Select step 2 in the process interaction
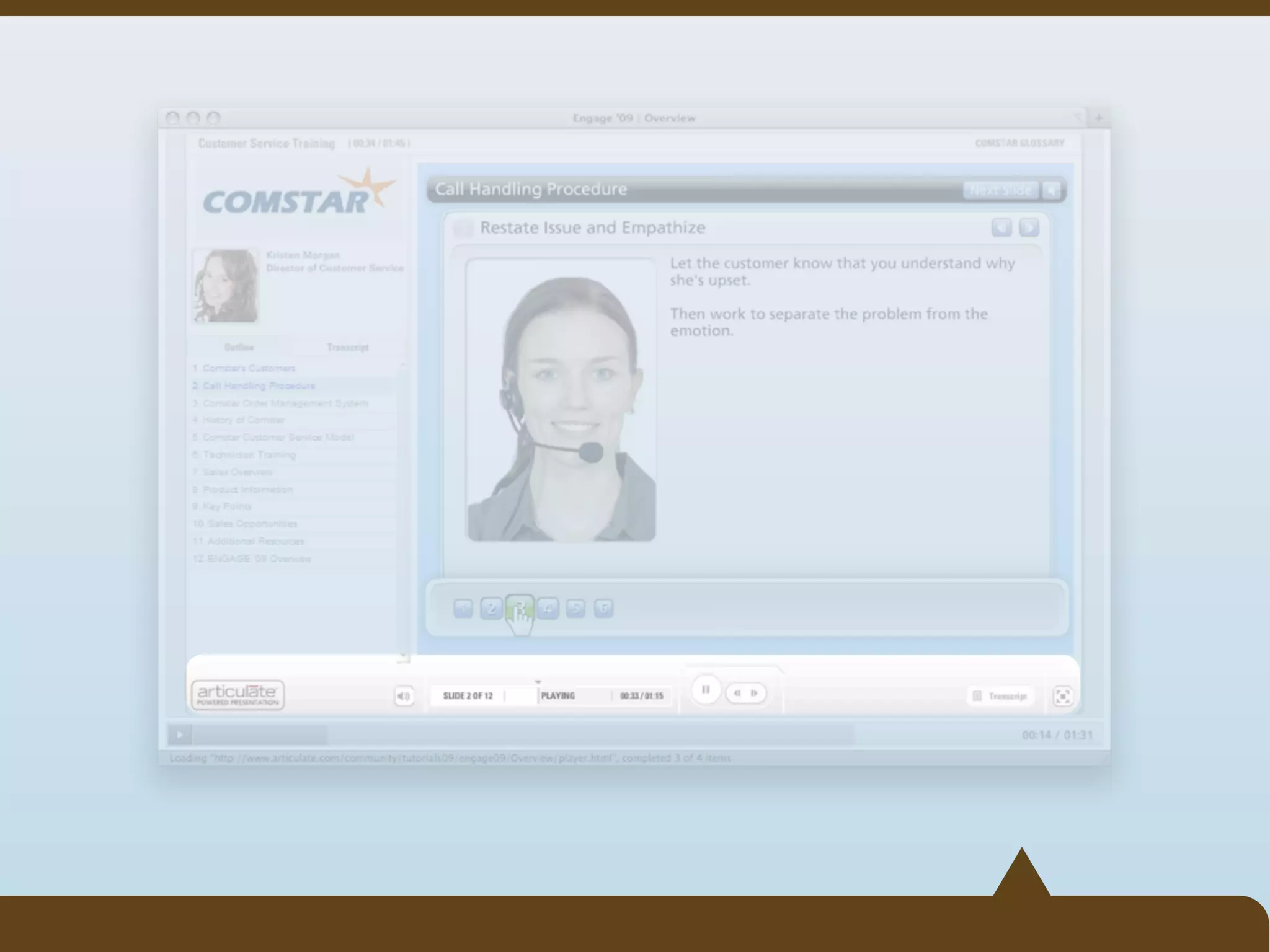Image resolution: width=1270 pixels, height=952 pixels. click(491, 609)
